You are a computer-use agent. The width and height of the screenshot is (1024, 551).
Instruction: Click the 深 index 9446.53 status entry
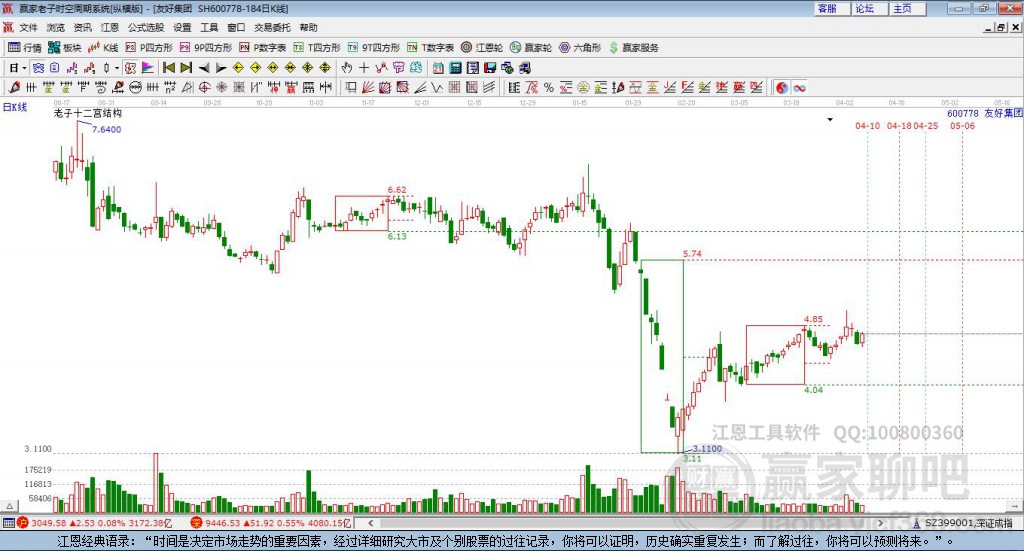point(272,523)
